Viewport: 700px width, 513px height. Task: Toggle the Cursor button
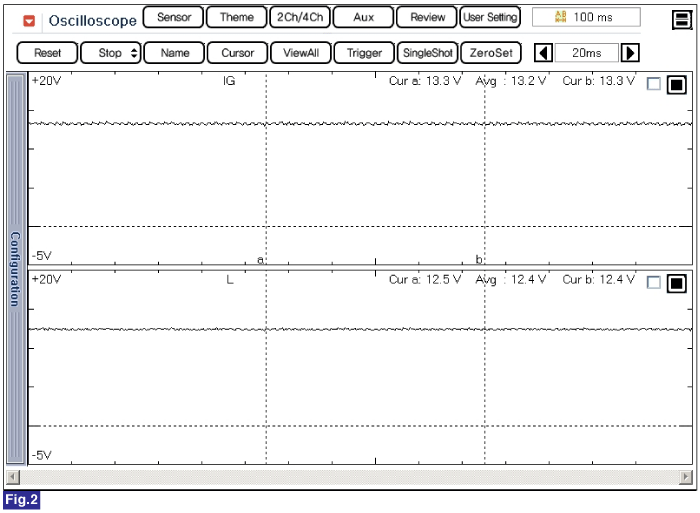click(x=238, y=53)
